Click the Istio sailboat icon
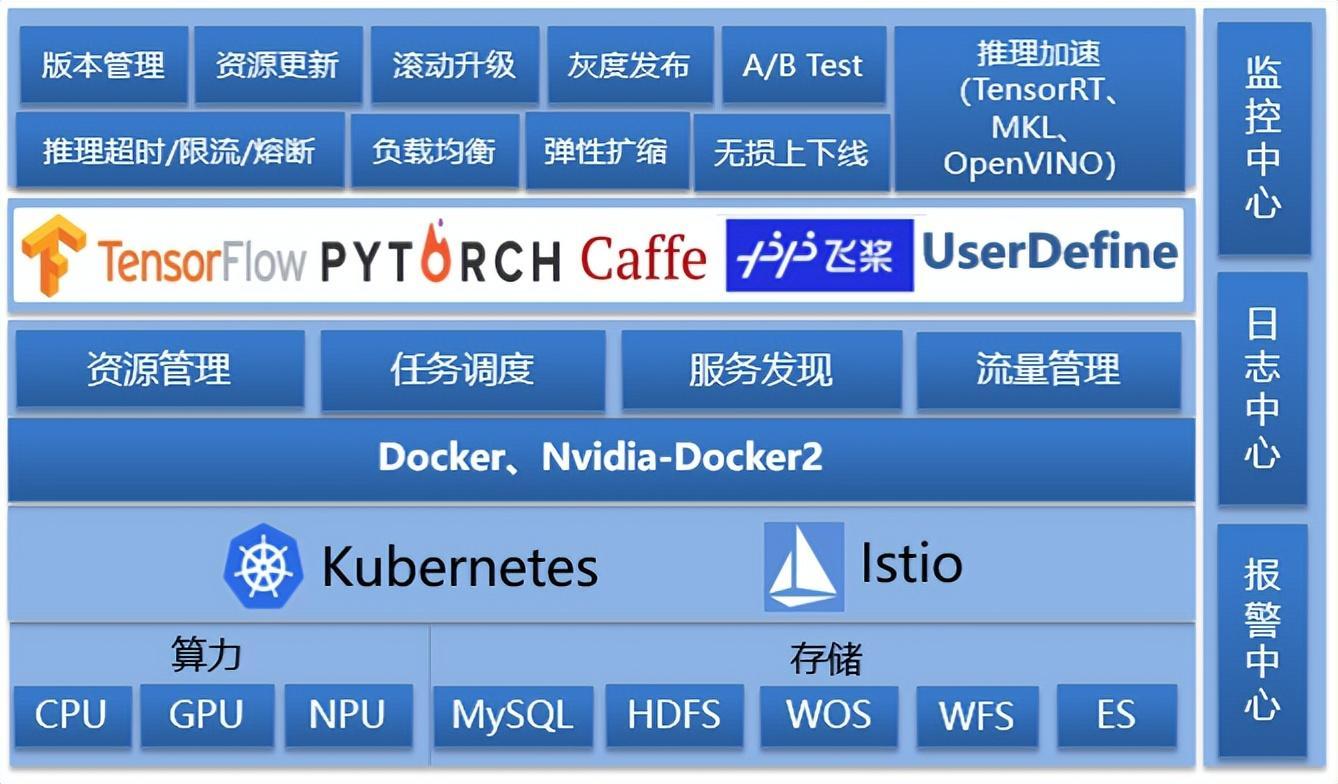 pyautogui.click(x=803, y=566)
